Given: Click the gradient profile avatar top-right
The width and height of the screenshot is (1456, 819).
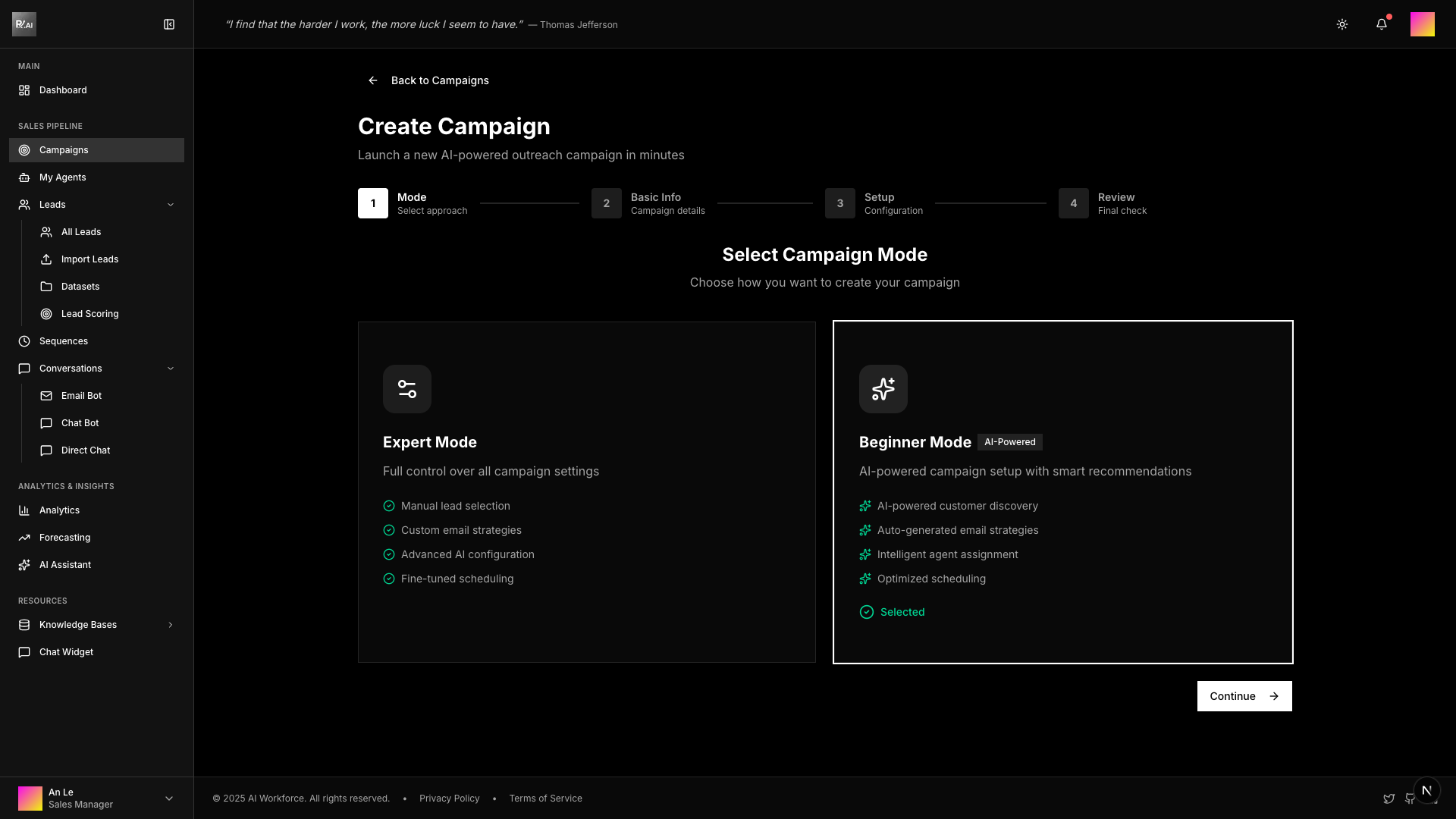Looking at the screenshot, I should (1422, 24).
